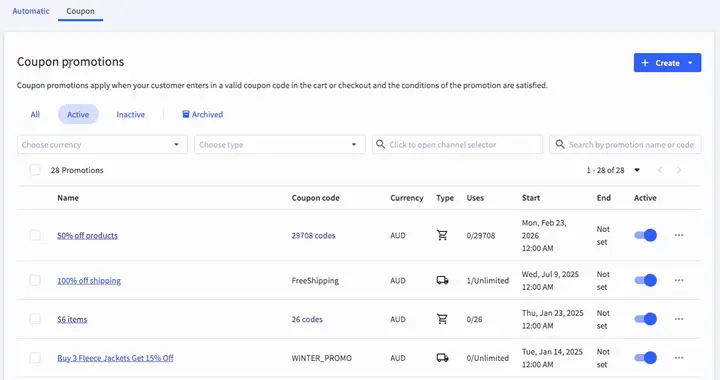Switch to the Automatic tab
Screen dimensions: 720x380
(x=31, y=11)
